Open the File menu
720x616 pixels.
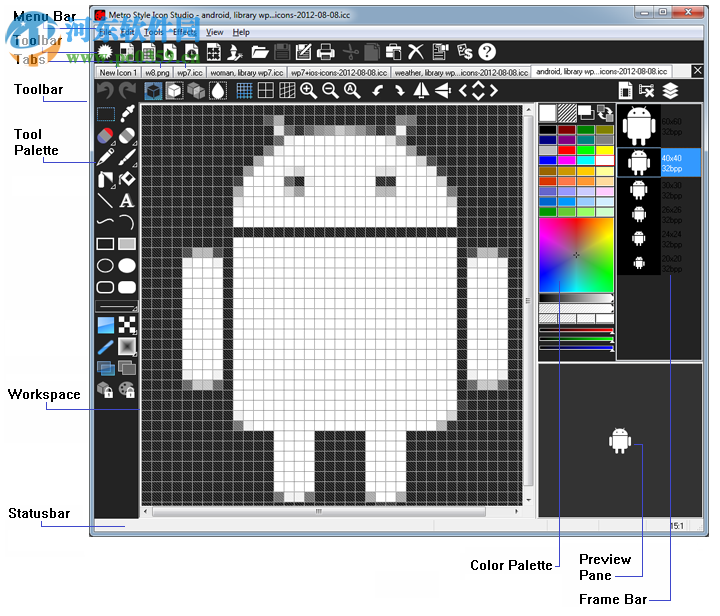point(105,32)
